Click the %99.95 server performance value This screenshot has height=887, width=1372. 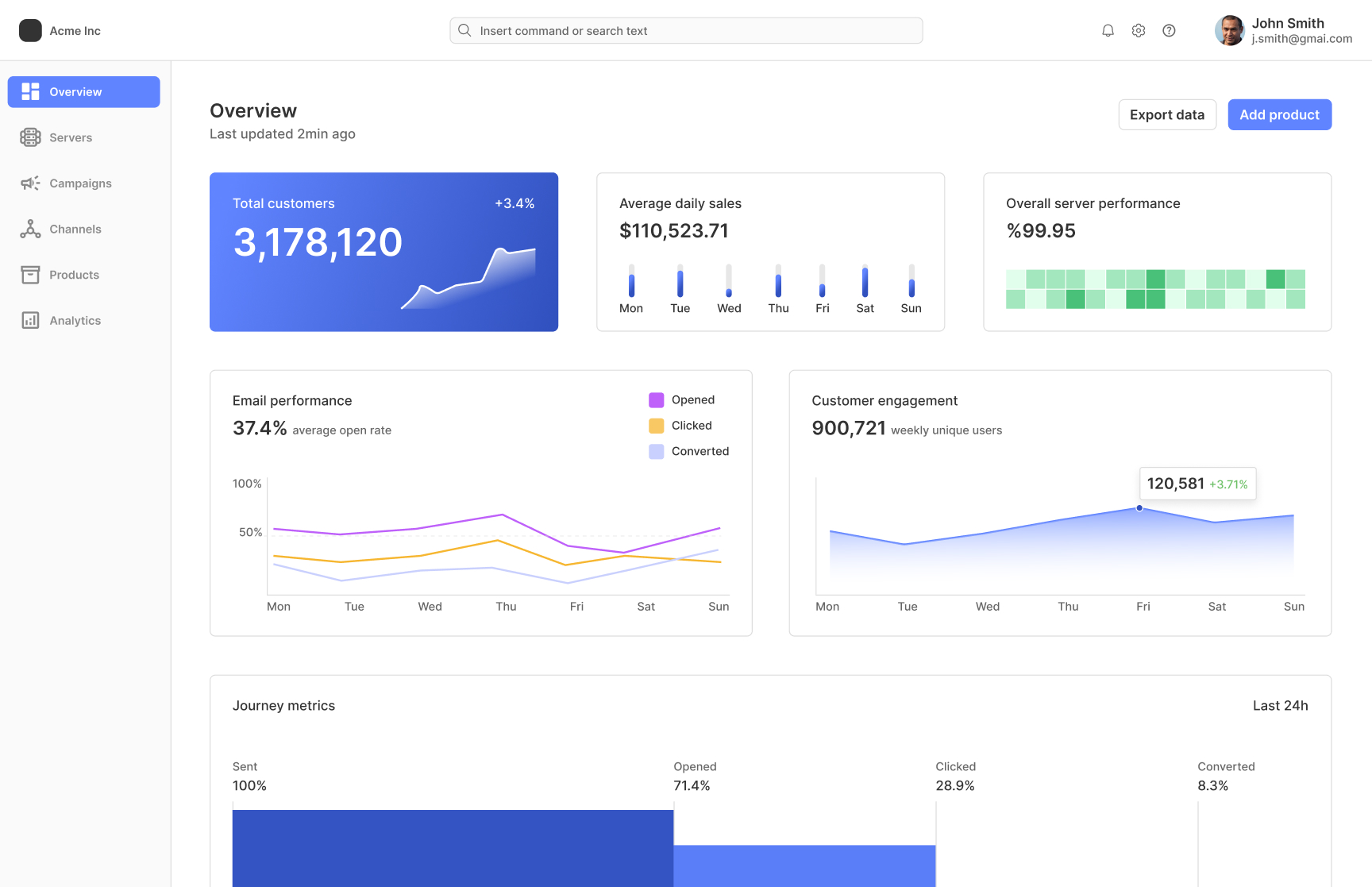point(1041,231)
